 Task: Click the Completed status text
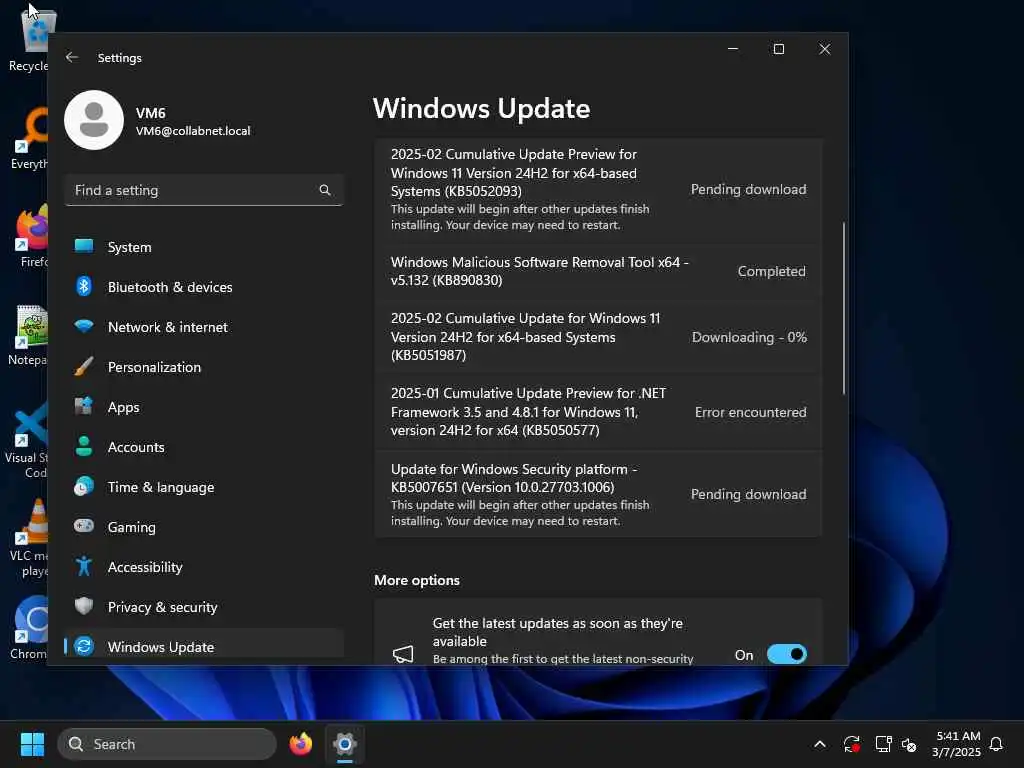[x=771, y=271]
